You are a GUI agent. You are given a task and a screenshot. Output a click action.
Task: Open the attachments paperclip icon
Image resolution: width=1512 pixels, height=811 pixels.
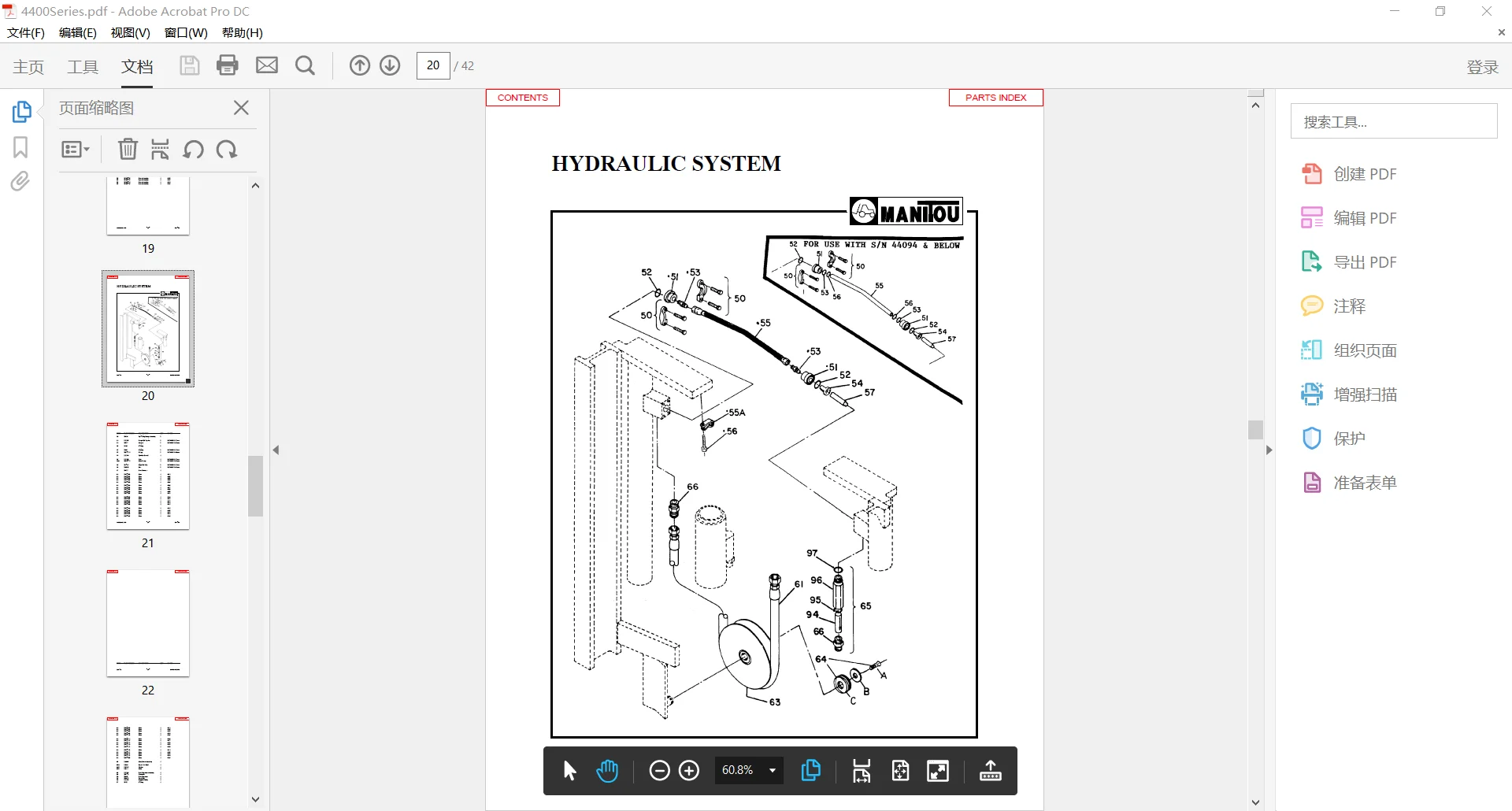point(20,182)
